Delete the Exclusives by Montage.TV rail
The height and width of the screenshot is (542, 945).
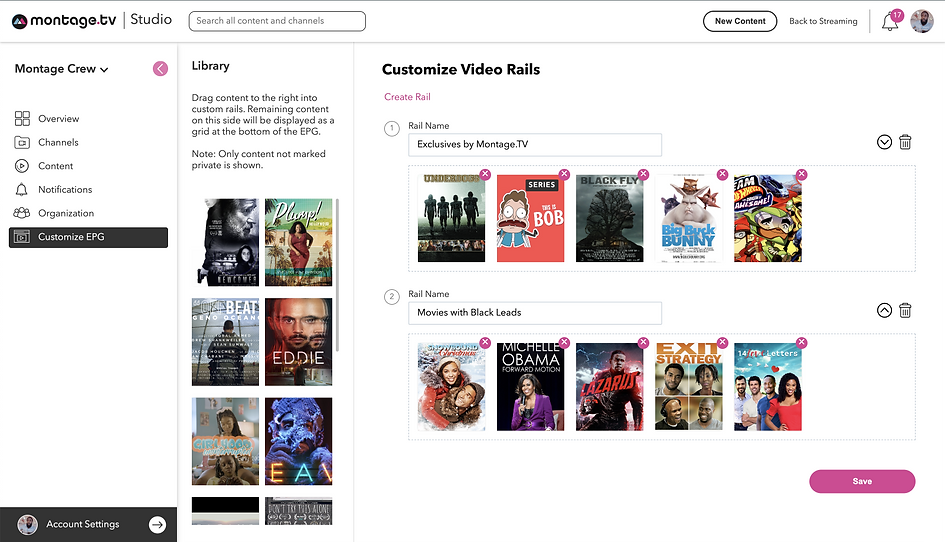coord(905,142)
